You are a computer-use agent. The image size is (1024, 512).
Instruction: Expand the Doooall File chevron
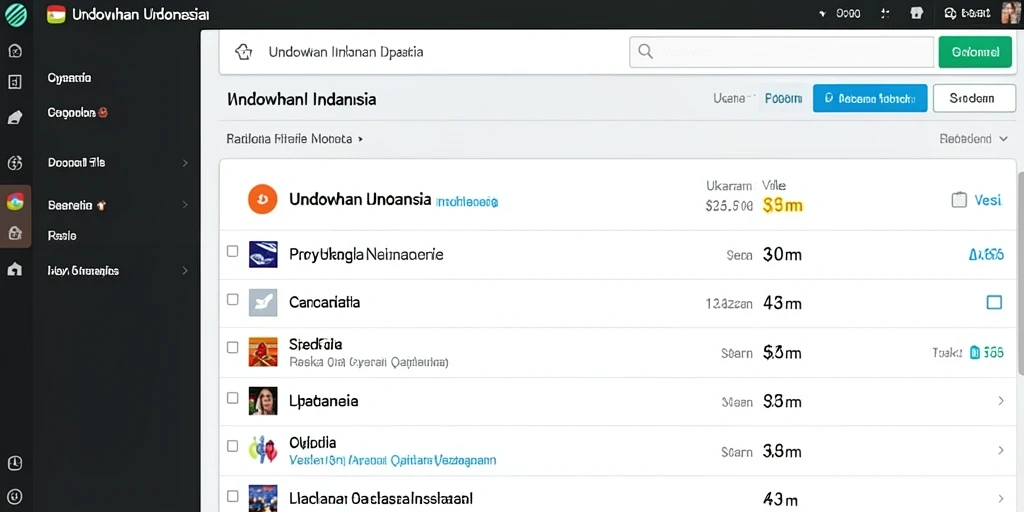[185, 163]
